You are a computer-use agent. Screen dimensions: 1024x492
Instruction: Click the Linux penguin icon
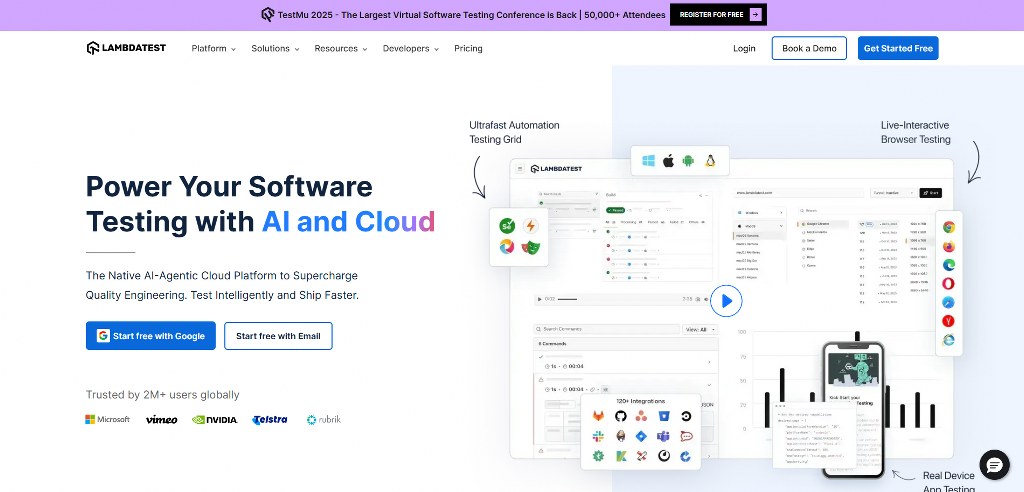coord(710,161)
